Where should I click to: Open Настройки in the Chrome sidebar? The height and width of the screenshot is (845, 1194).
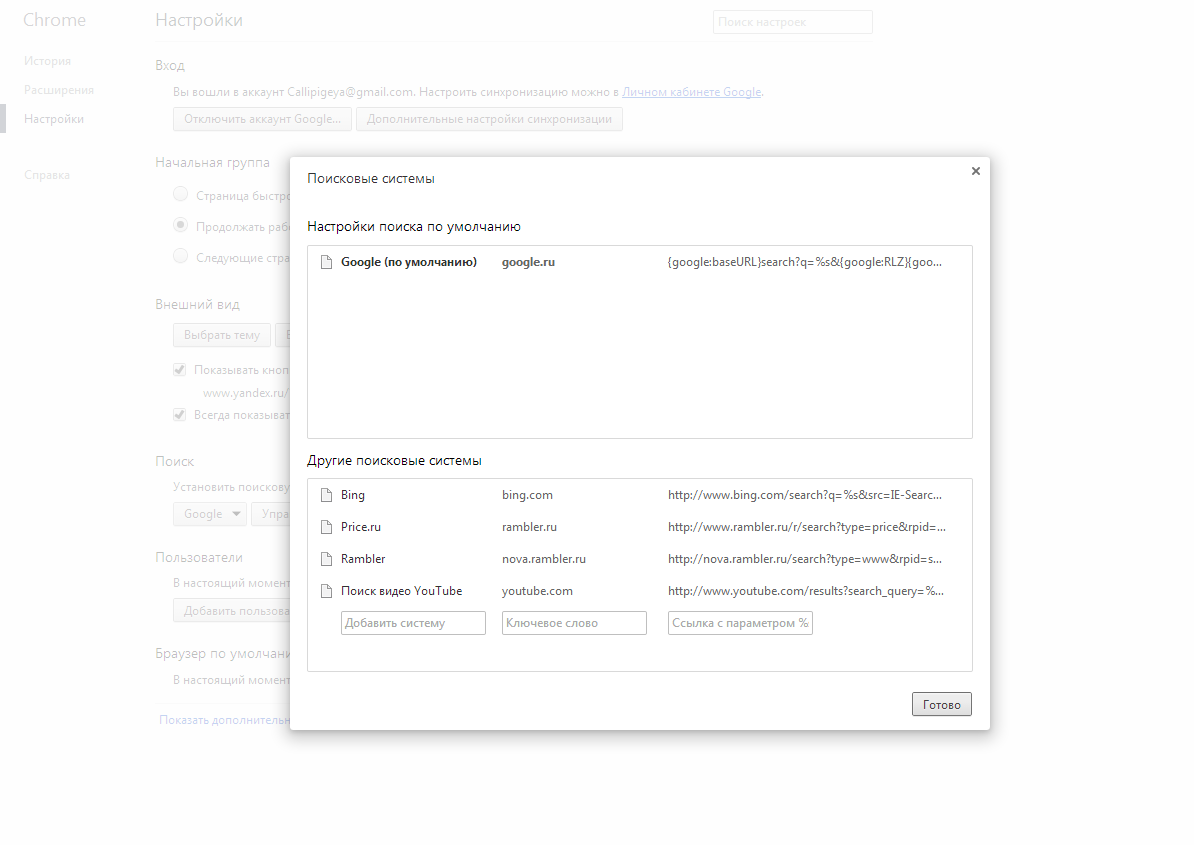coord(53,119)
